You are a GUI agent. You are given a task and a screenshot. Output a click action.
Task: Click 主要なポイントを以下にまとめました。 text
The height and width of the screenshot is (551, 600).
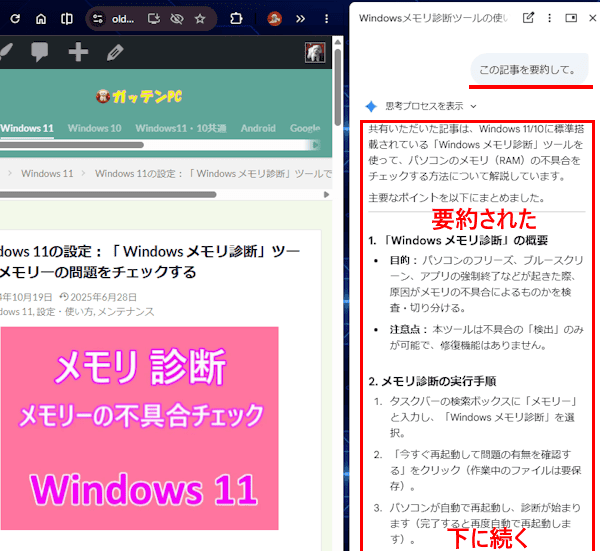coord(457,198)
